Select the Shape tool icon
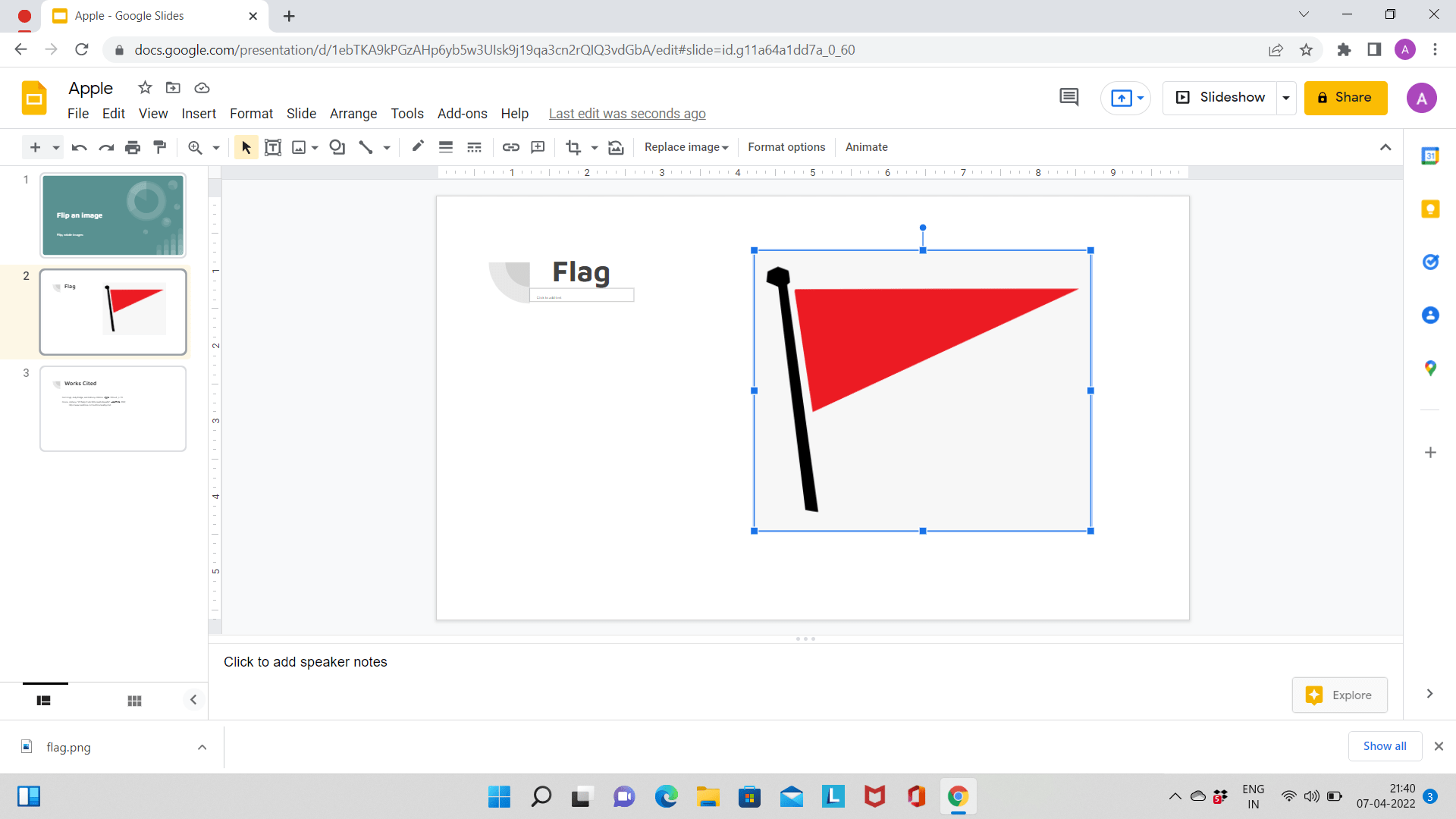 tap(337, 147)
